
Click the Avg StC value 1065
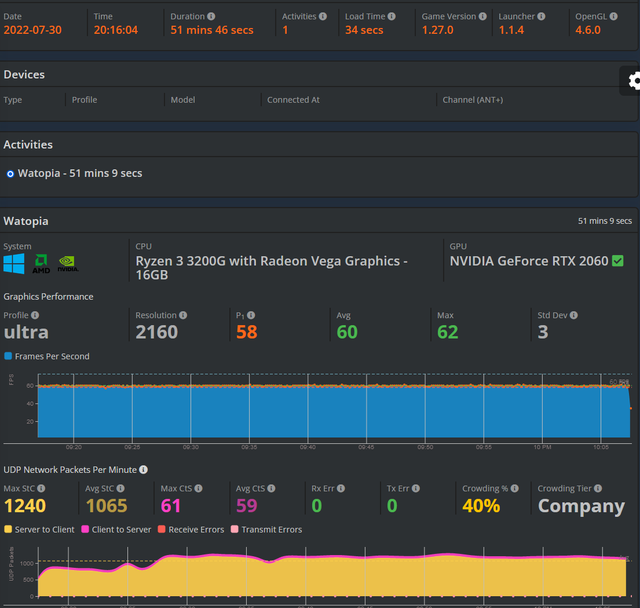pyautogui.click(x=107, y=506)
